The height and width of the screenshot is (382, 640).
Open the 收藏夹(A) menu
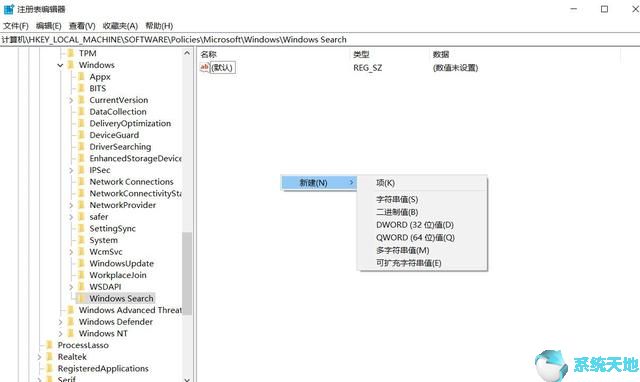point(120,26)
